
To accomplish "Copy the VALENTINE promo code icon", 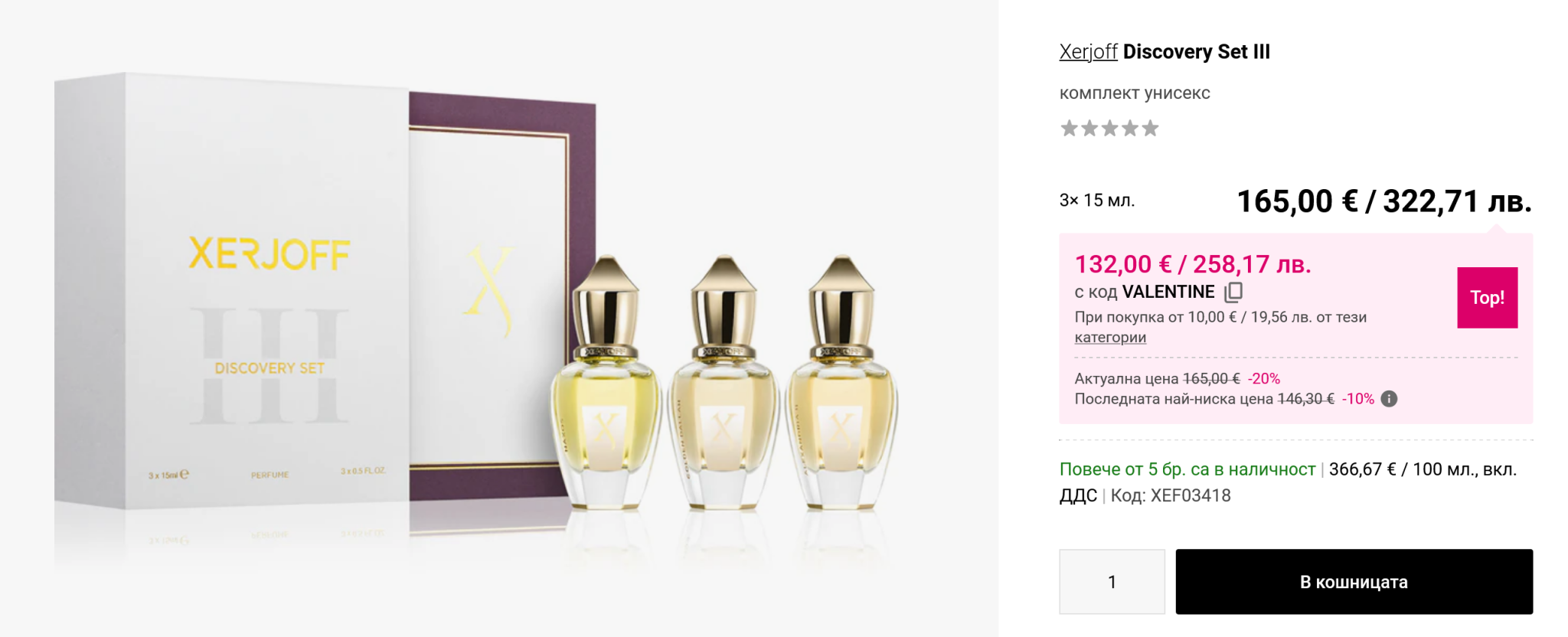I will point(1233,292).
